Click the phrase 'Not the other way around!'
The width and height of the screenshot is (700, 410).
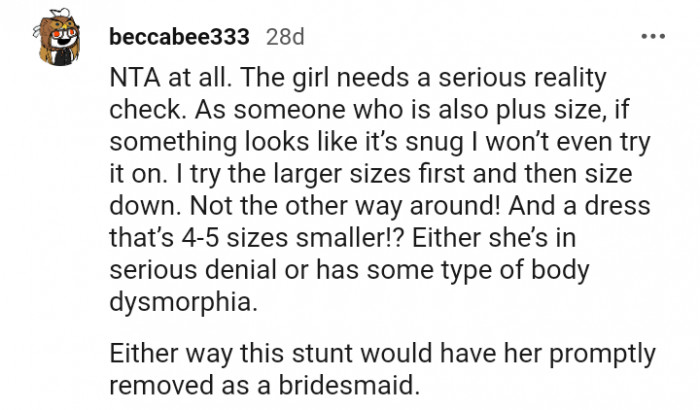click(x=345, y=206)
